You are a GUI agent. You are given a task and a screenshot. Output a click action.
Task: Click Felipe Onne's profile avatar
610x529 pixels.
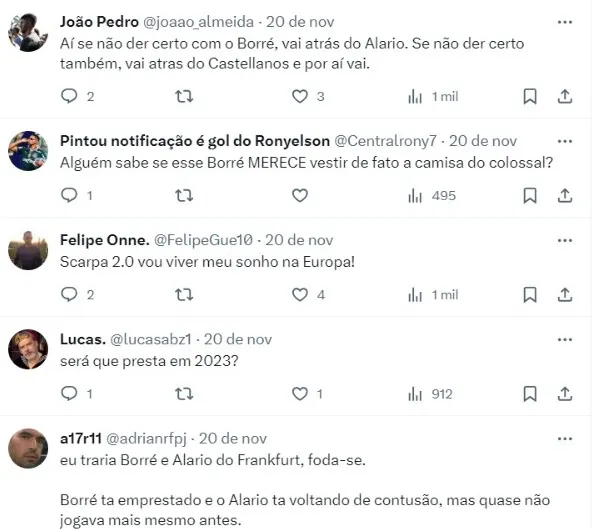(28, 250)
